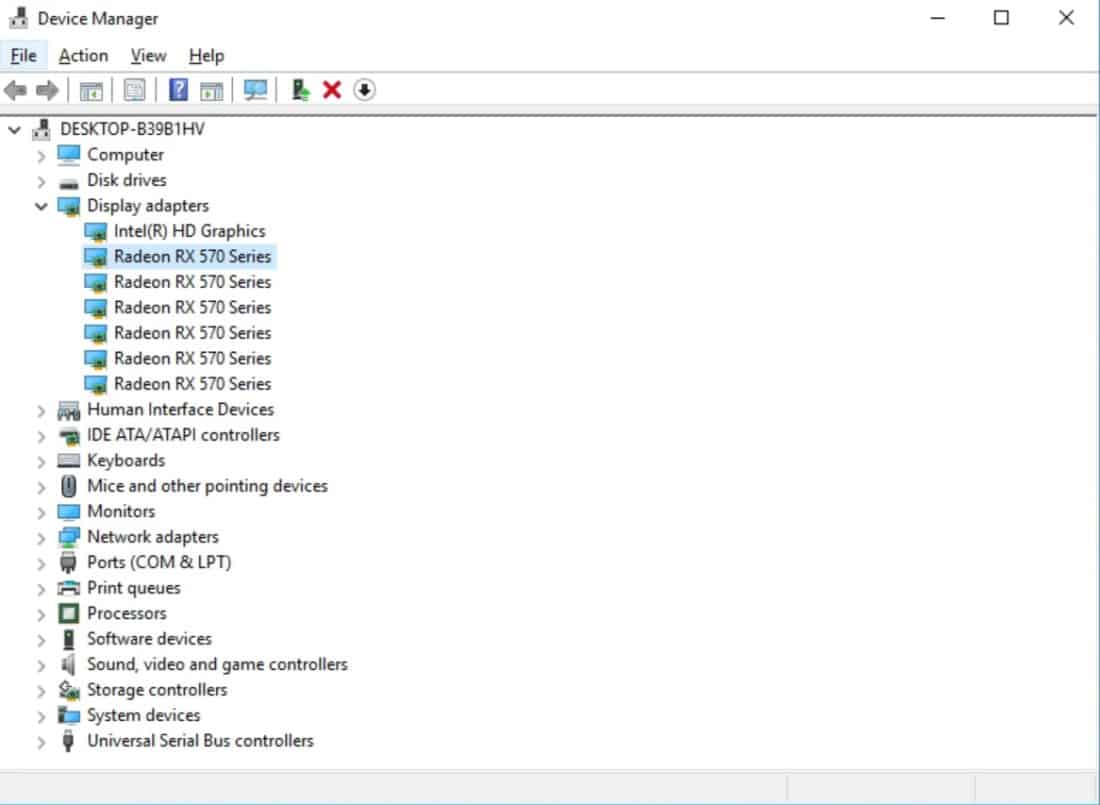This screenshot has height=805, width=1100.
Task: Toggle the Show/Hide Console Tree toolbar icon
Action: coord(91,90)
